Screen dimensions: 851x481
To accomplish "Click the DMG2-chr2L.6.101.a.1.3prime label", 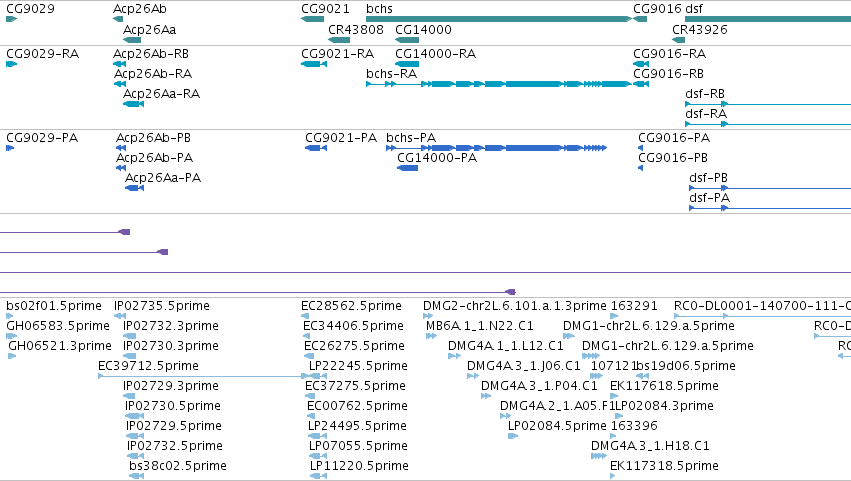I will (515, 306).
